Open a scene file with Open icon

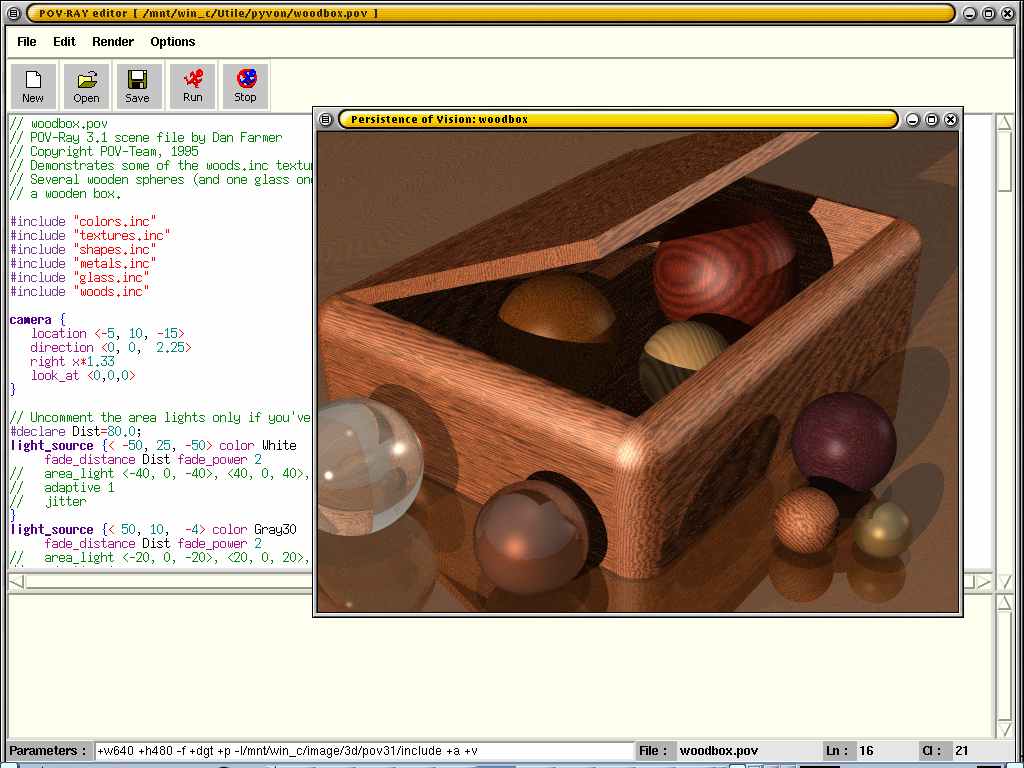click(86, 85)
